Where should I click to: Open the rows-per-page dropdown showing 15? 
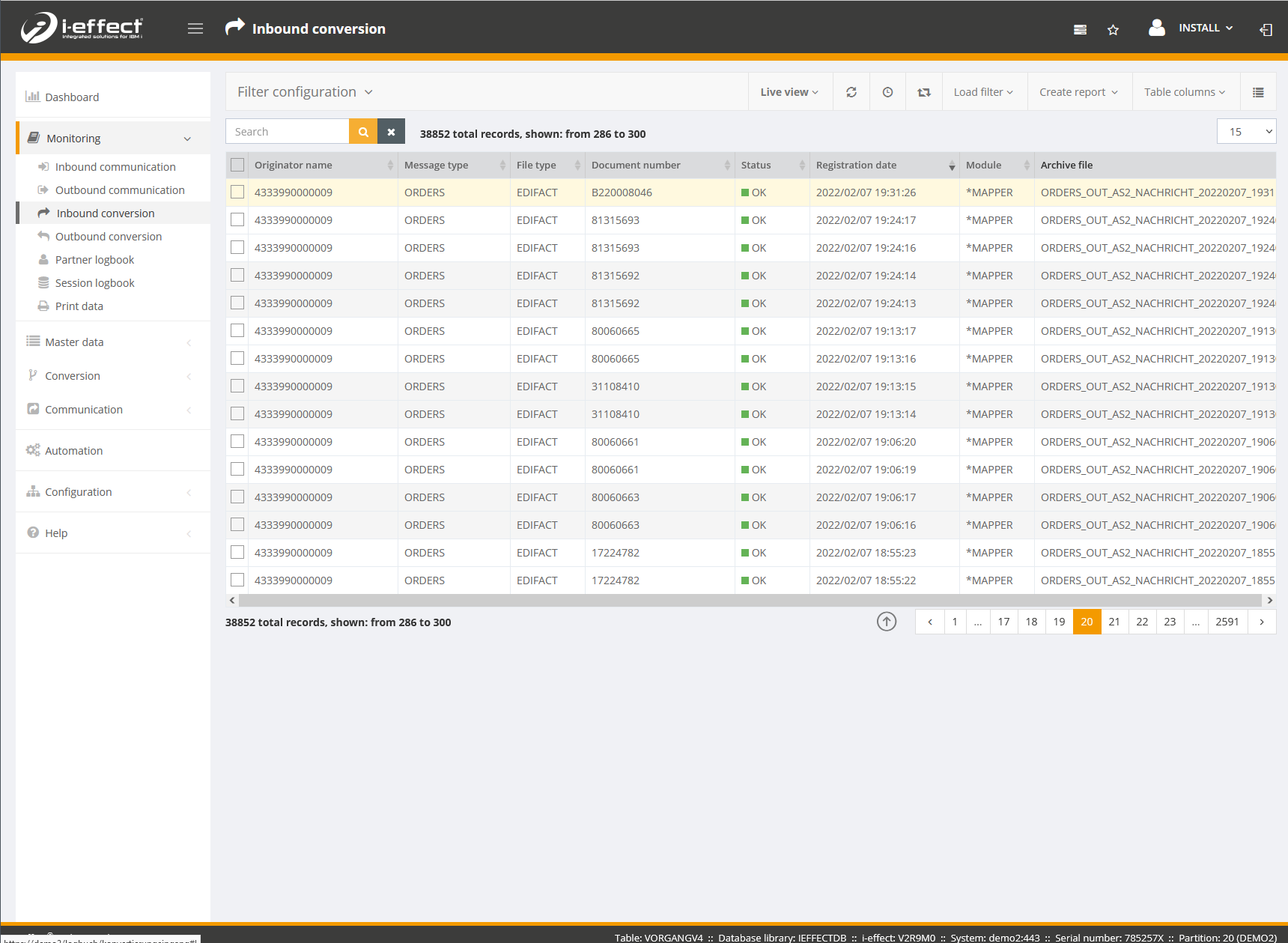[x=1246, y=132]
